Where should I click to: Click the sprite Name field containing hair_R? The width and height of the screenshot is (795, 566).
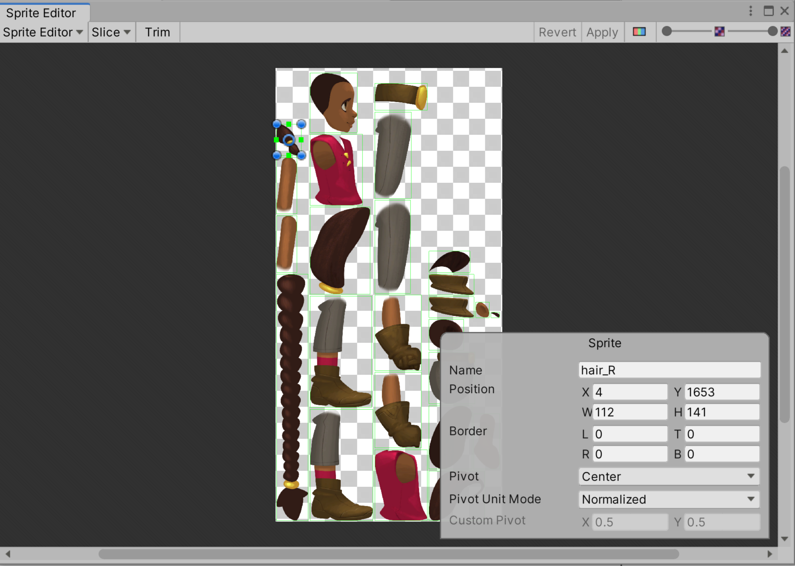pyautogui.click(x=668, y=370)
